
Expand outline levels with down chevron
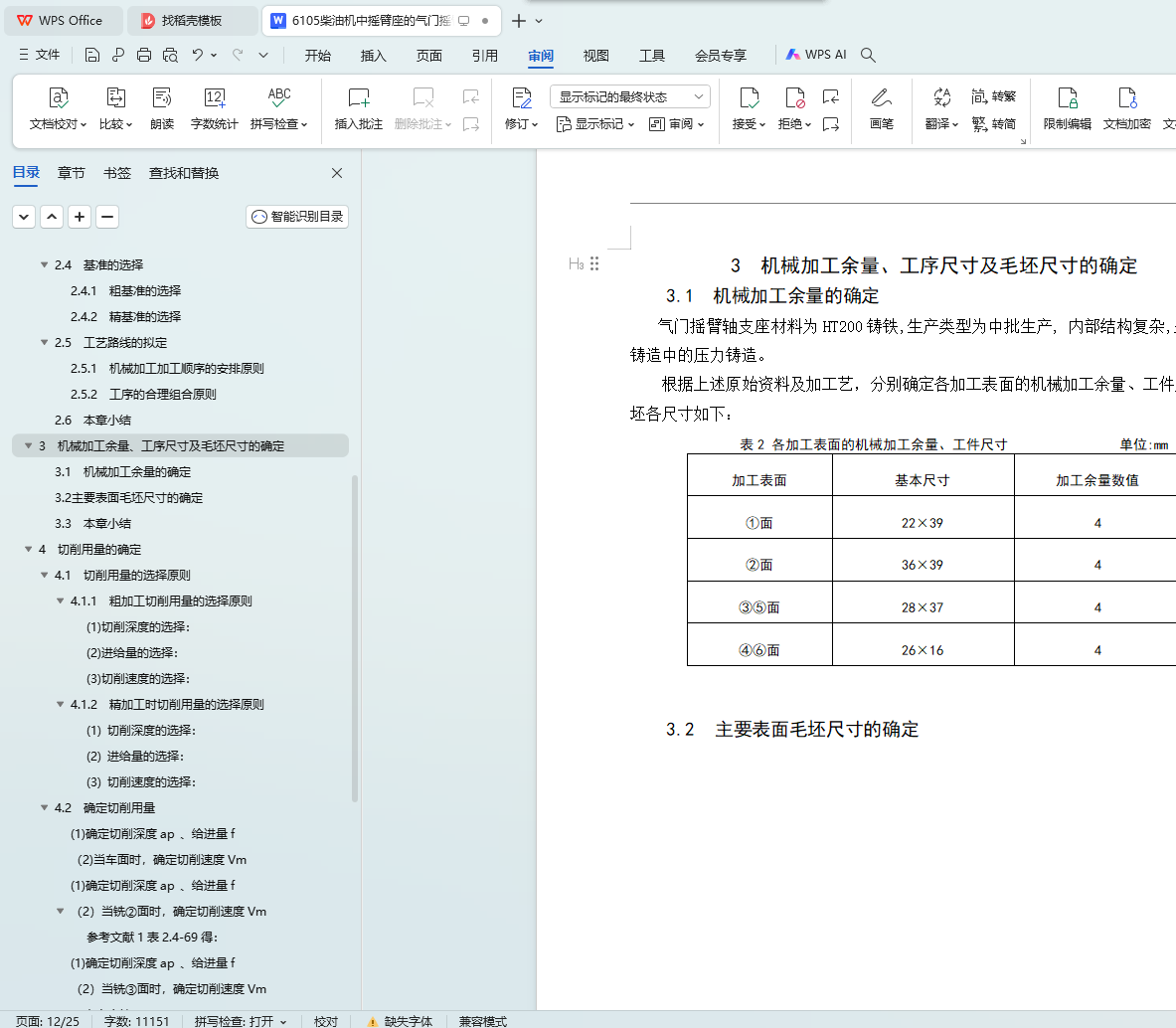click(x=24, y=217)
